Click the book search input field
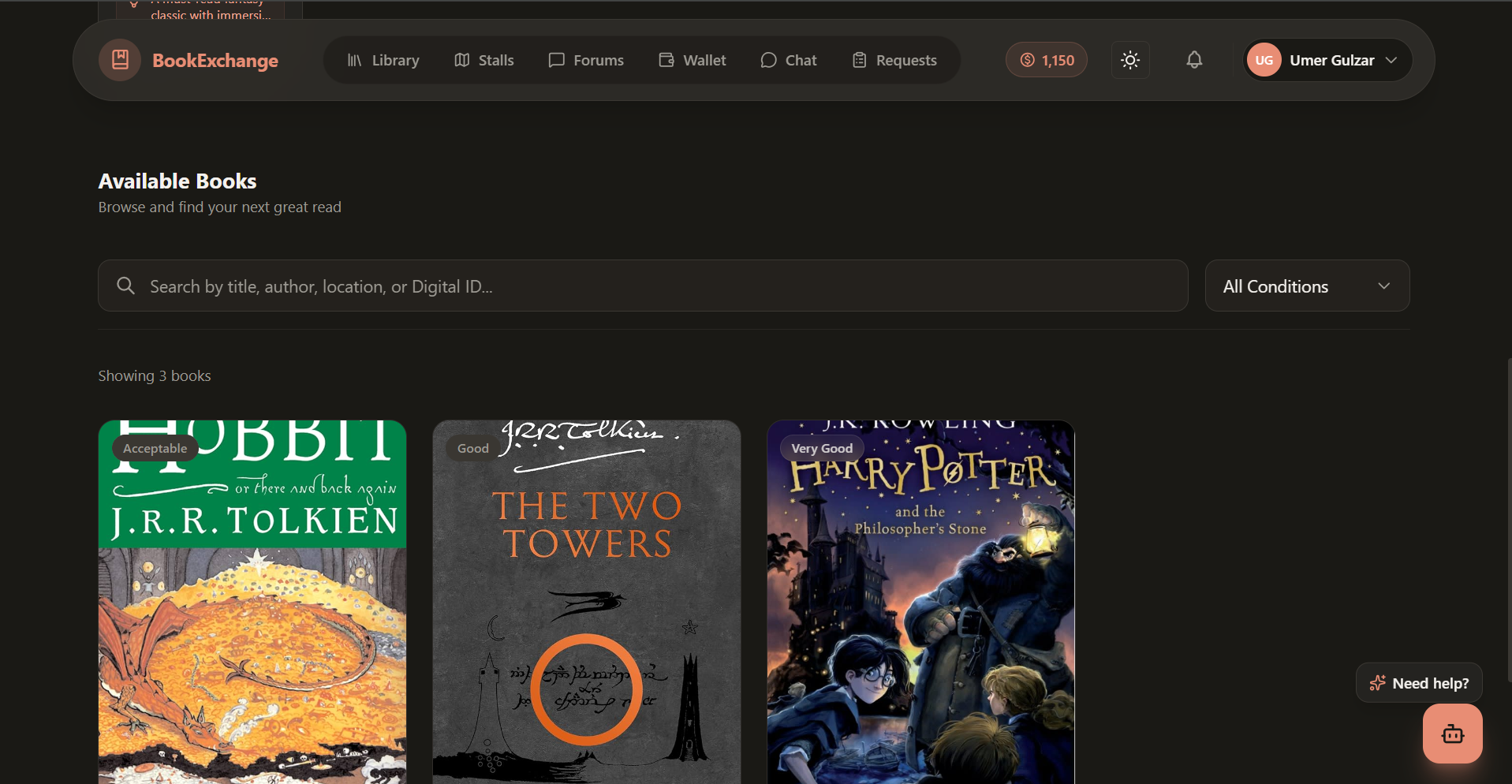 [x=643, y=286]
